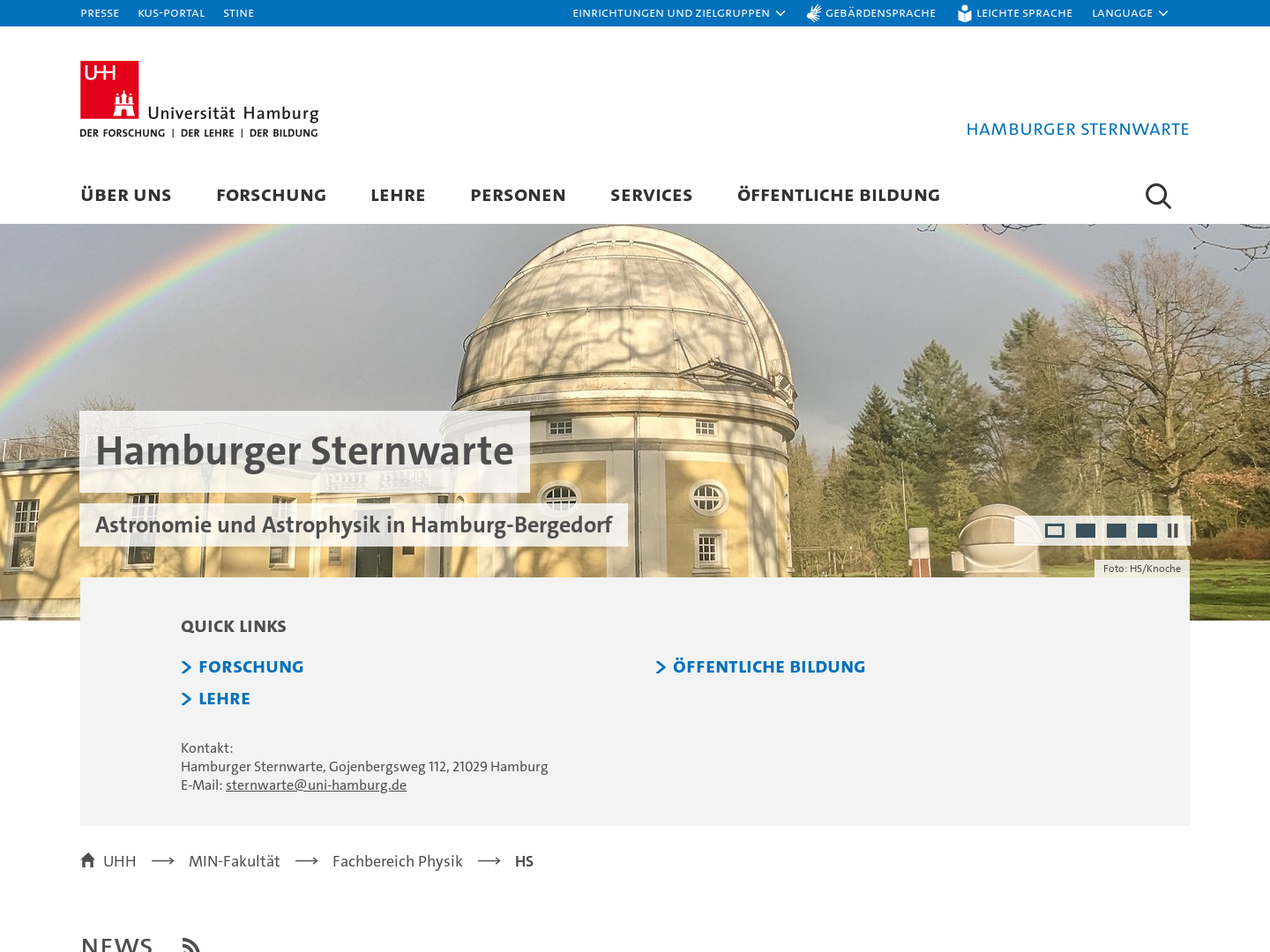Click the Astronomie und Astrophysik subtitle

pyautogui.click(x=354, y=524)
